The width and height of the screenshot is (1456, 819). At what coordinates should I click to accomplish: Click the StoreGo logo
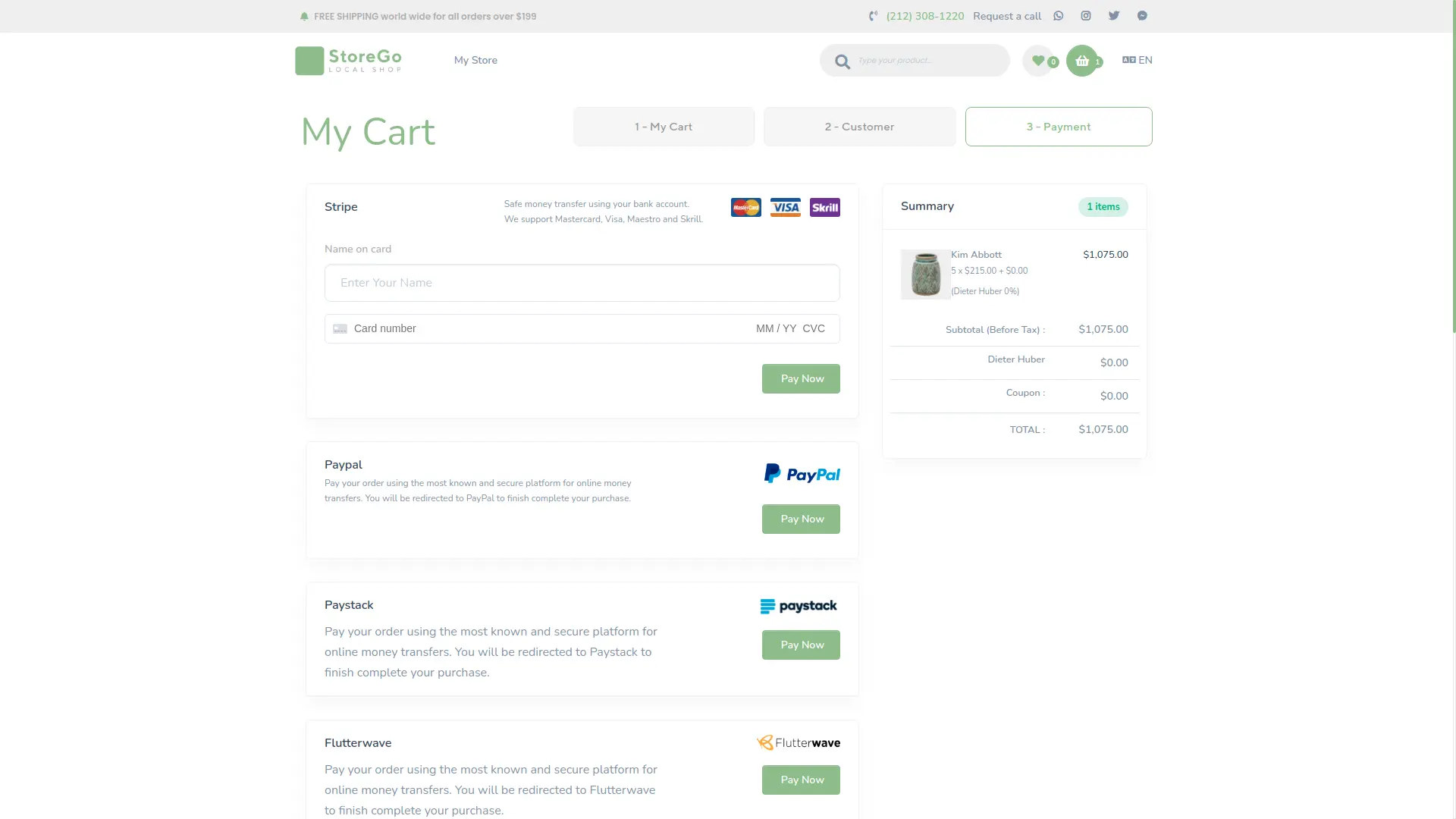point(348,61)
